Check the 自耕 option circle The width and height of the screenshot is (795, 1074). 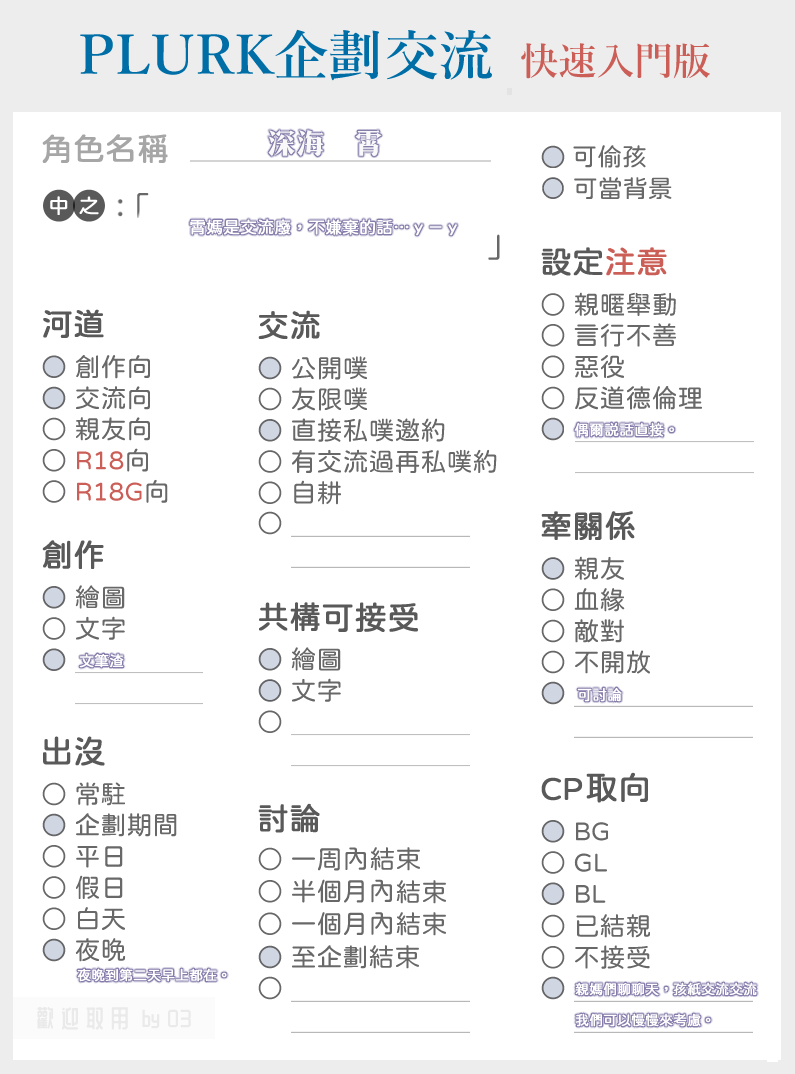[x=270, y=492]
